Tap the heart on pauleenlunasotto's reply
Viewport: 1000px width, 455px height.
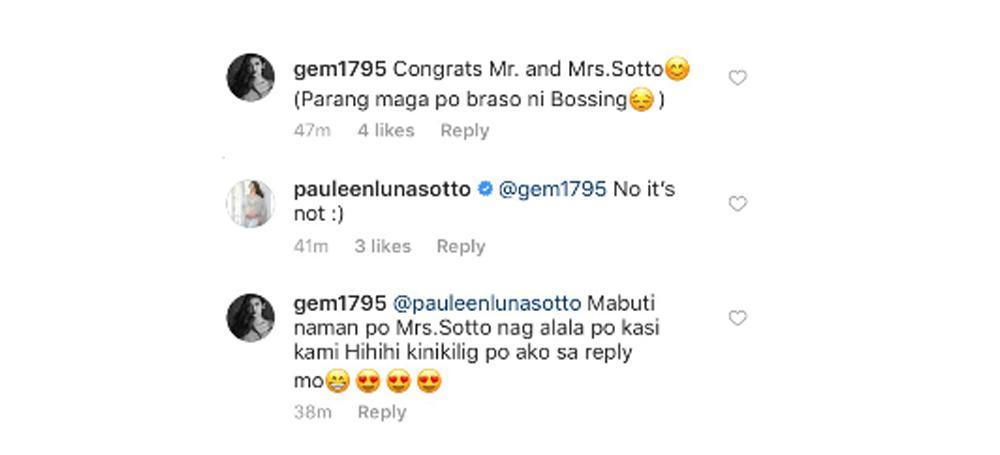pos(737,204)
